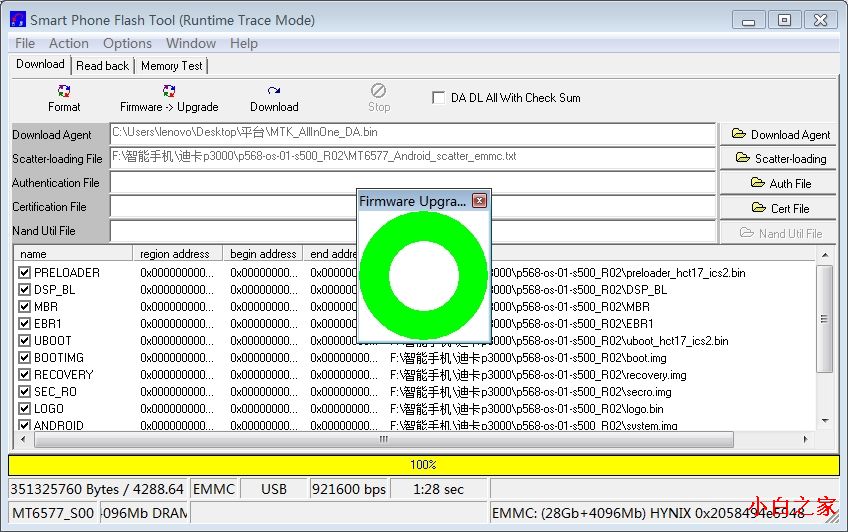Click the 921600 bps status cell
Screen dimensions: 848x532
(348, 489)
